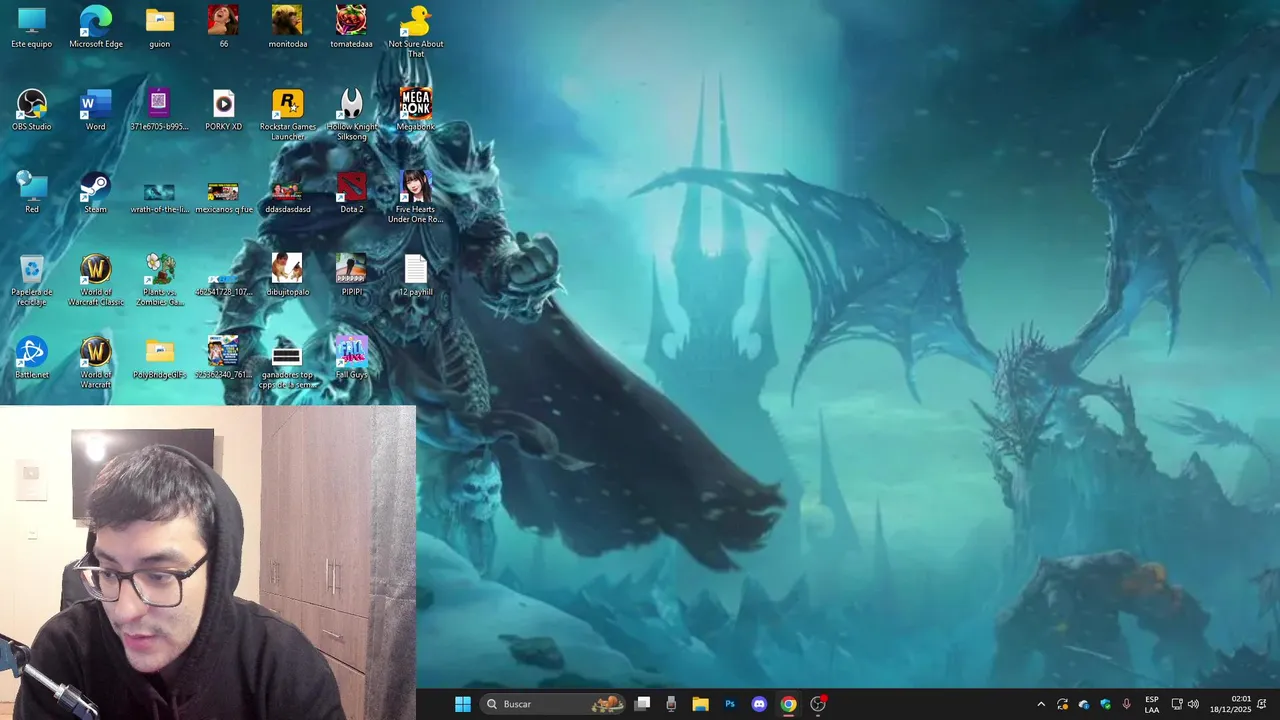Switch to Google Chrome in taskbar
Viewport: 1280px width, 720px height.
click(x=788, y=704)
